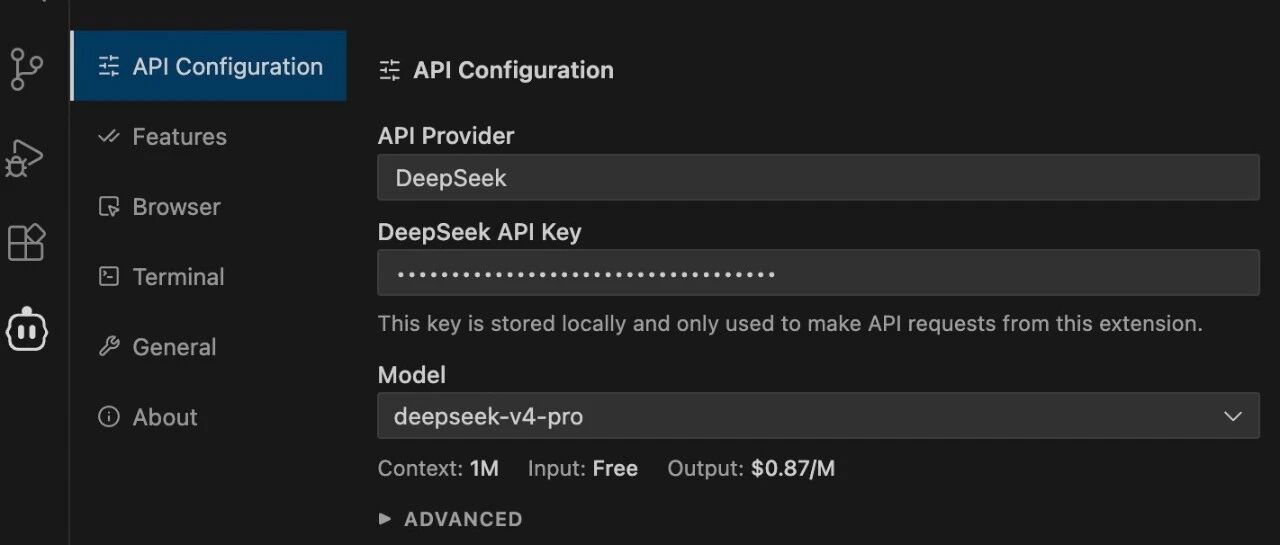The image size is (1280, 545).
Task: Open the Run and Debug view
Action: point(25,157)
